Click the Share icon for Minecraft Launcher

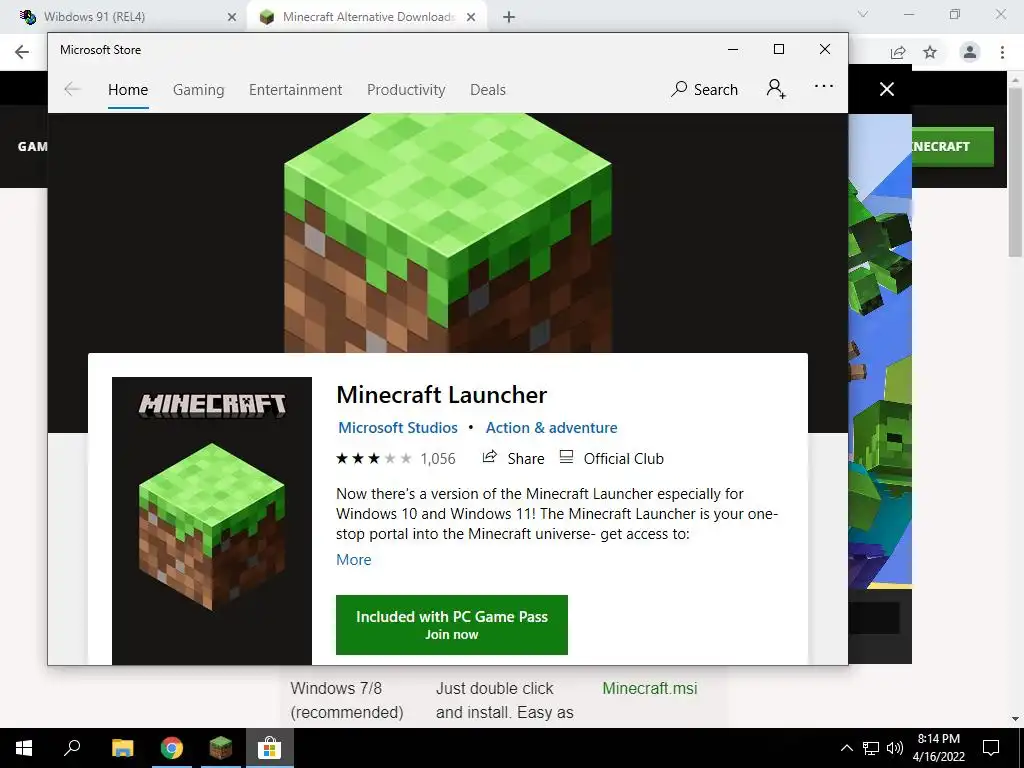tap(513, 458)
